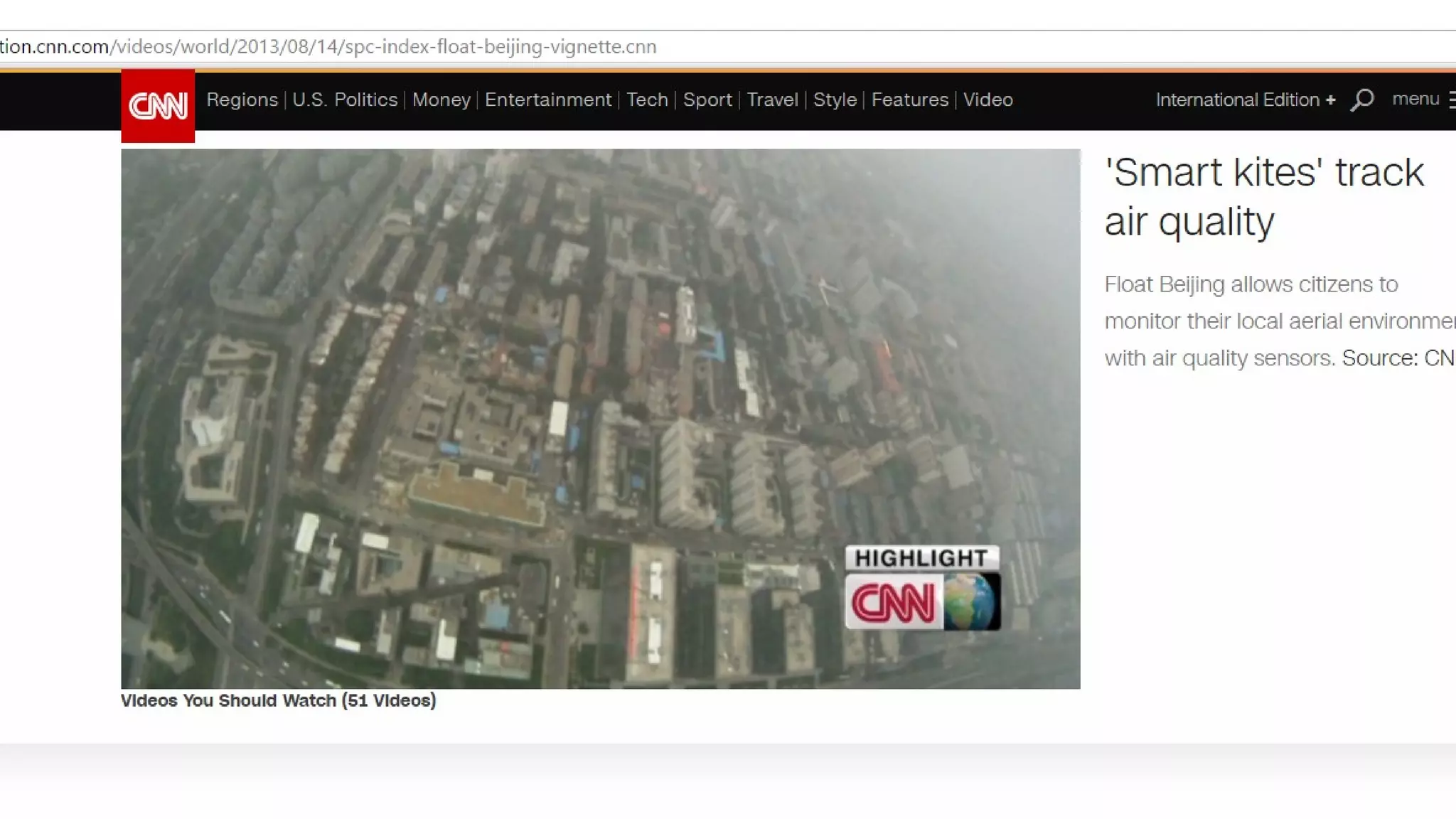
Task: Open the Features section
Action: click(x=909, y=100)
